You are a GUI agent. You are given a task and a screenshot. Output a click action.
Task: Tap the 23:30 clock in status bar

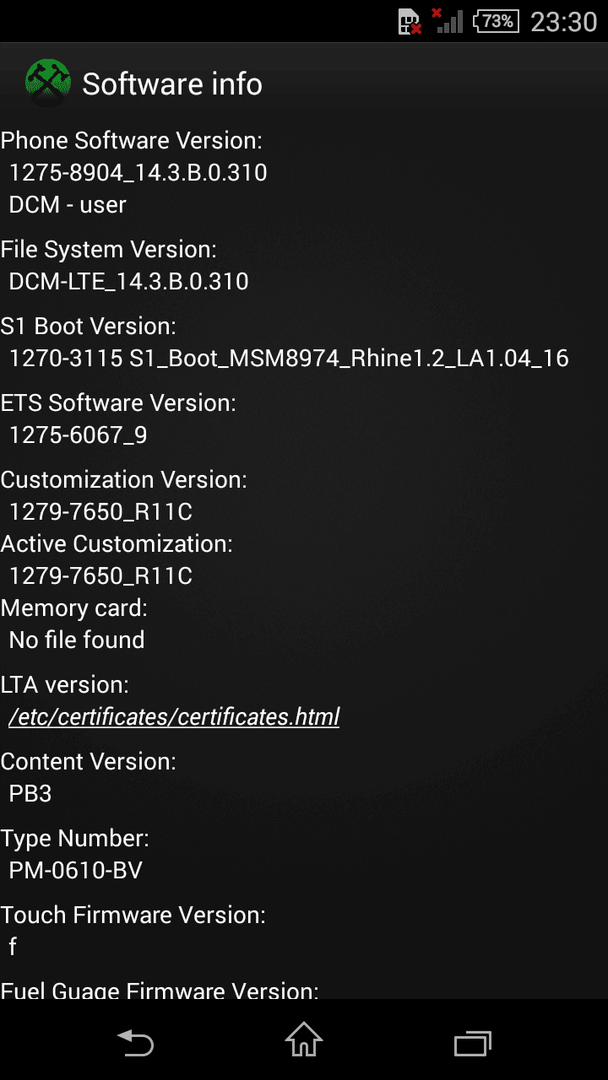pos(563,22)
